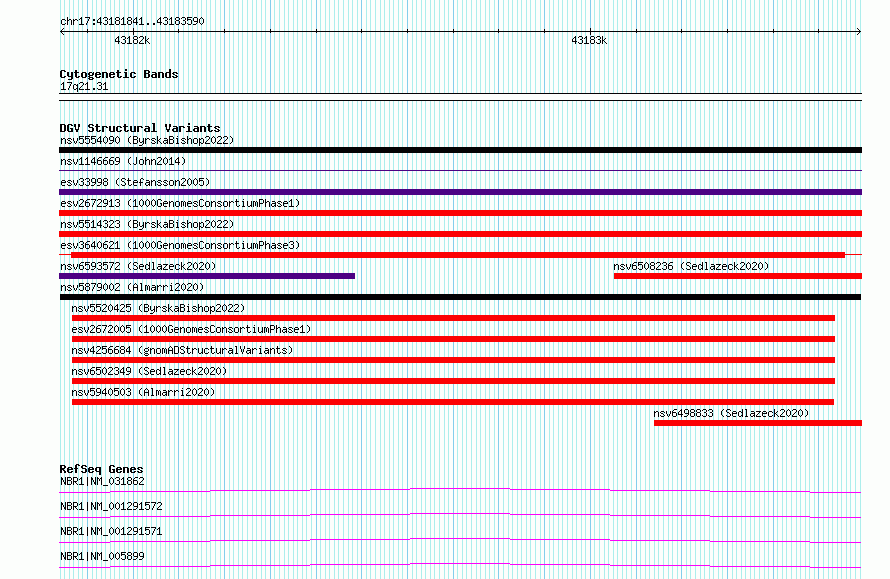The image size is (890, 579).
Task: Click the esv2672913 red variant bar
Action: (460, 213)
